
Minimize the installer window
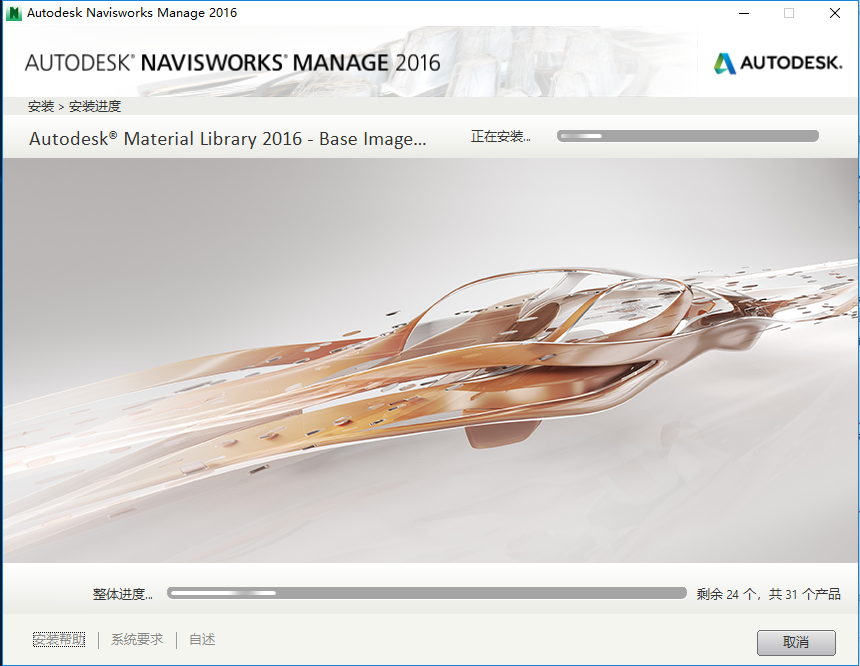744,13
